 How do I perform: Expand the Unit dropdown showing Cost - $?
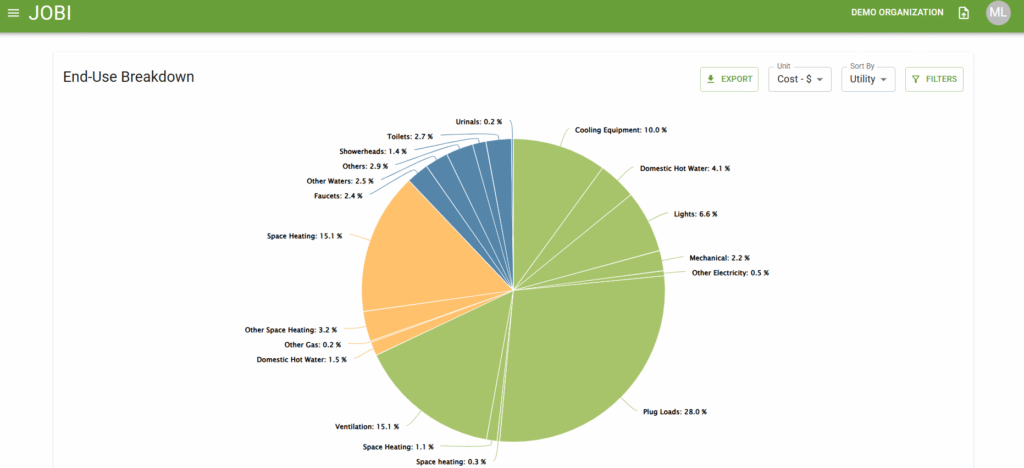click(799, 79)
